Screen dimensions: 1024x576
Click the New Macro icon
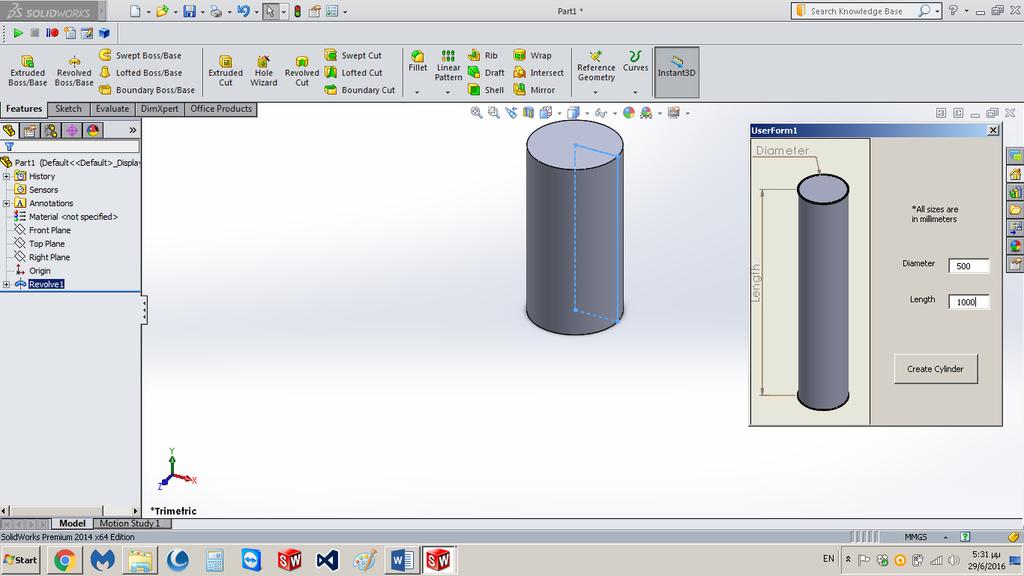point(70,33)
